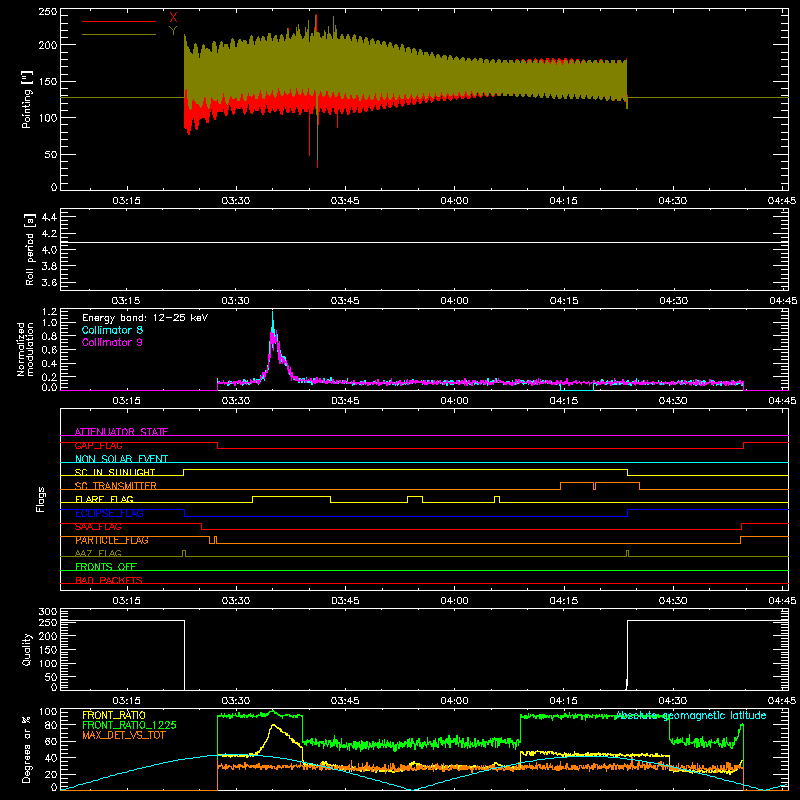Image resolution: width=800 pixels, height=800 pixels.
Task: Select the GAP_FLAG label
Action: [x=98, y=445]
